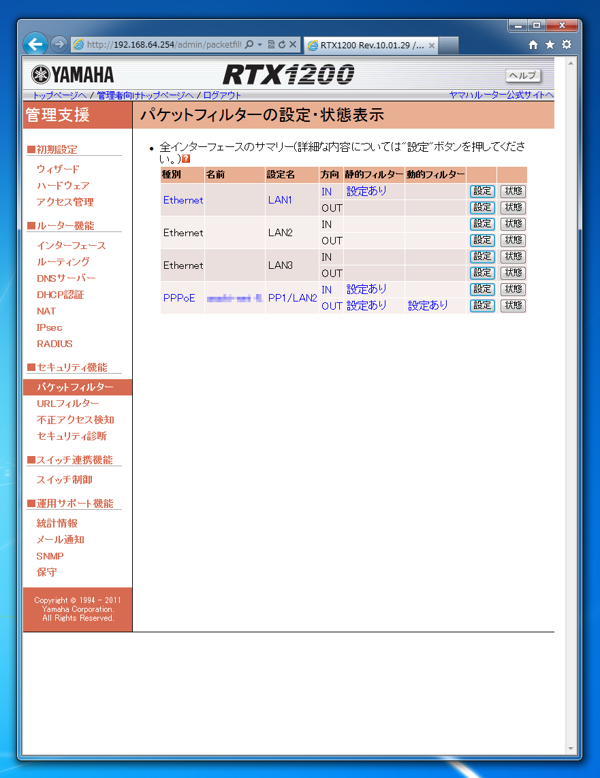Image resolution: width=600 pixels, height=778 pixels.
Task: Click 設定 button for PPPoE OUT
Action: point(482,306)
